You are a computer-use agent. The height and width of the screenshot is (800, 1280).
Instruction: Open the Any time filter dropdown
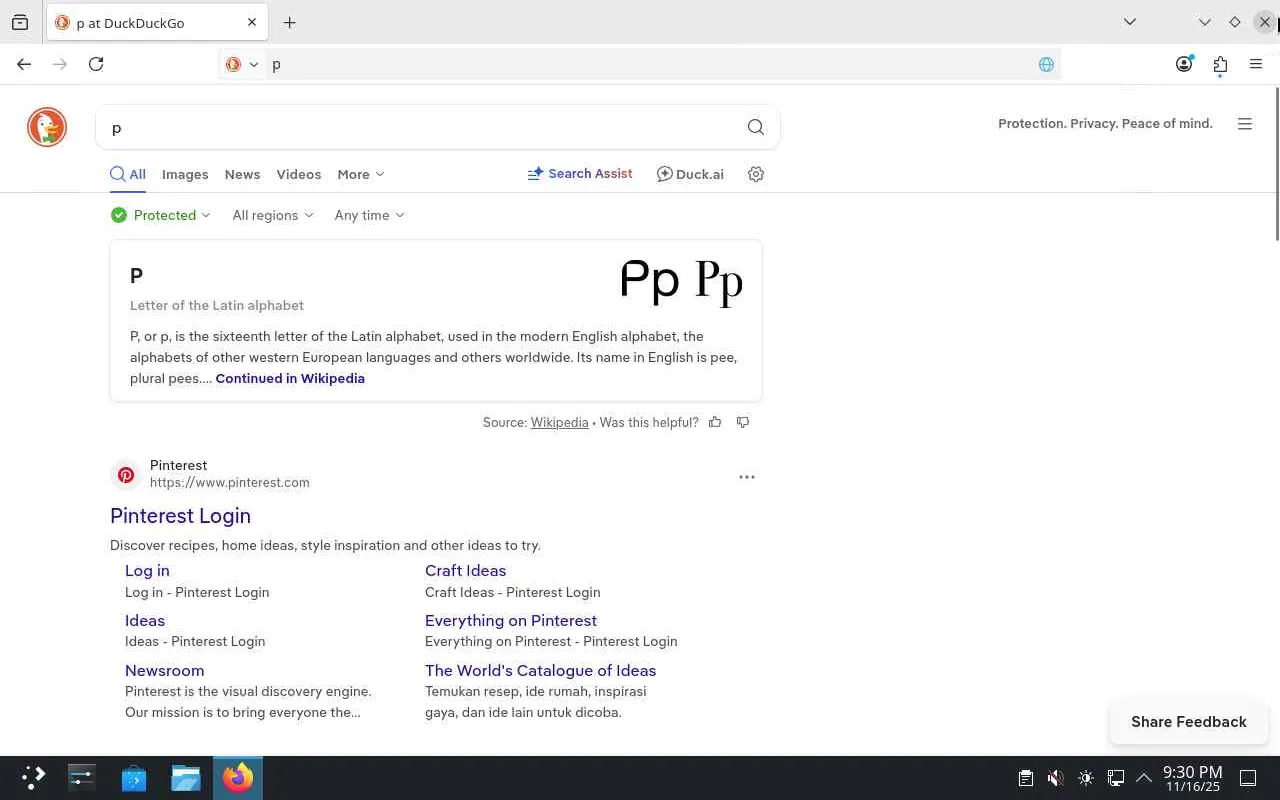click(x=370, y=215)
